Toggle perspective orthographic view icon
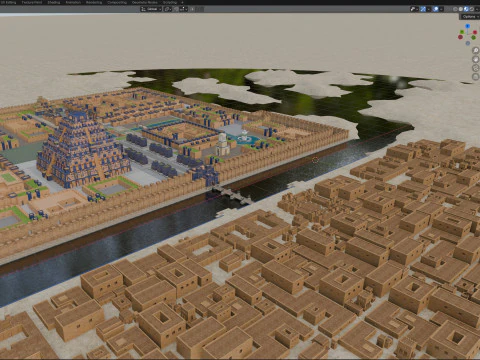 pos(476,77)
